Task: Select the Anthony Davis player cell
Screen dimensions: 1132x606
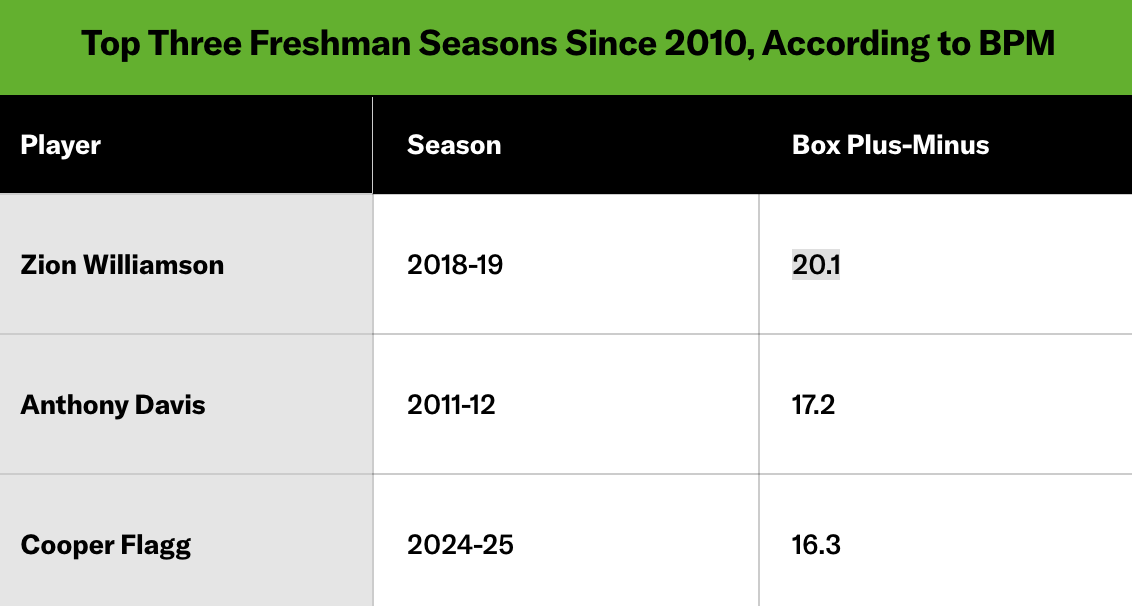Action: (x=113, y=405)
